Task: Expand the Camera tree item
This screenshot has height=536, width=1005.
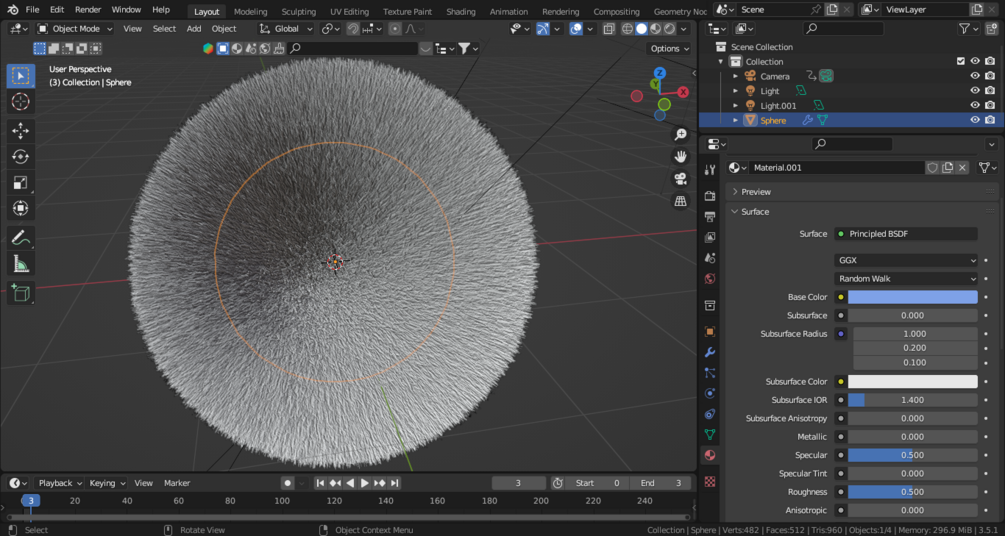Action: 736,76
